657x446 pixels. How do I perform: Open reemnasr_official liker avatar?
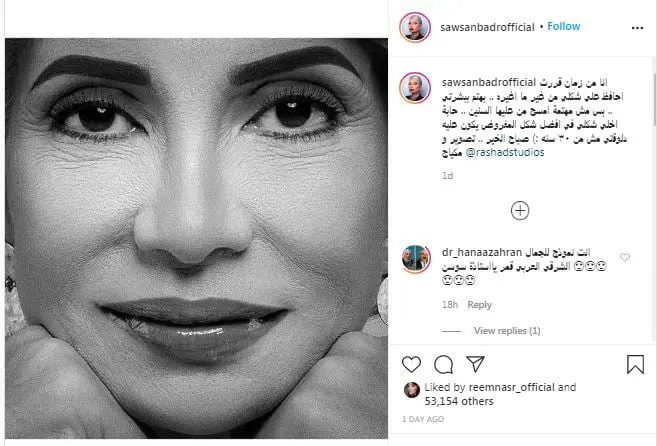(411, 390)
